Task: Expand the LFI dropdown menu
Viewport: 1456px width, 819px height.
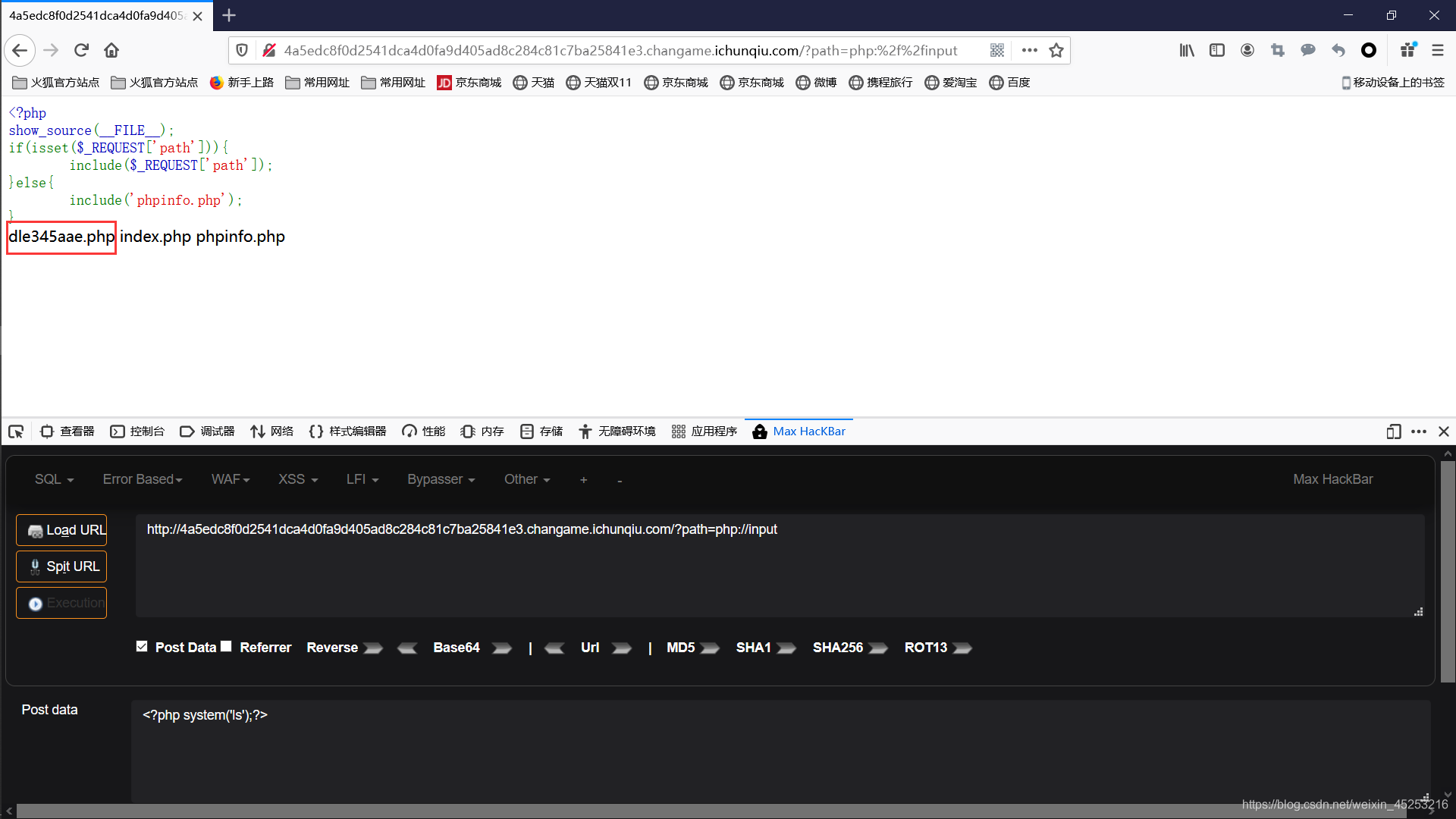Action: click(x=362, y=479)
